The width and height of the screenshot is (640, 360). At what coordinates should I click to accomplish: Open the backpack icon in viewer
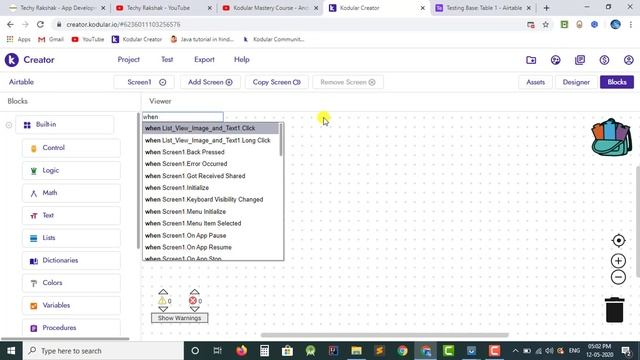click(x=611, y=137)
